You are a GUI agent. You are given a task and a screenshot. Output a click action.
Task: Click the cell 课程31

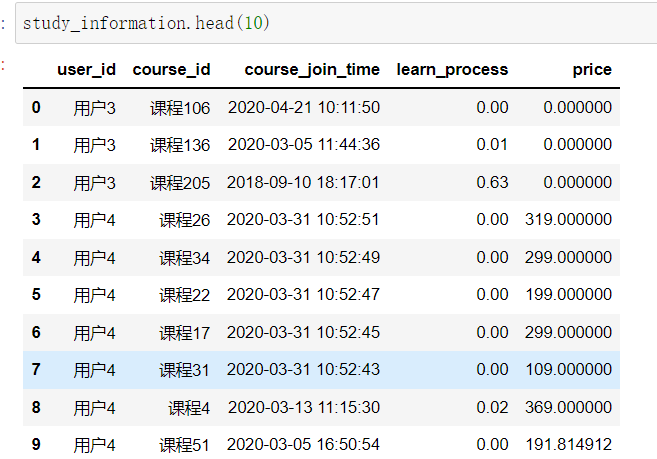184,370
